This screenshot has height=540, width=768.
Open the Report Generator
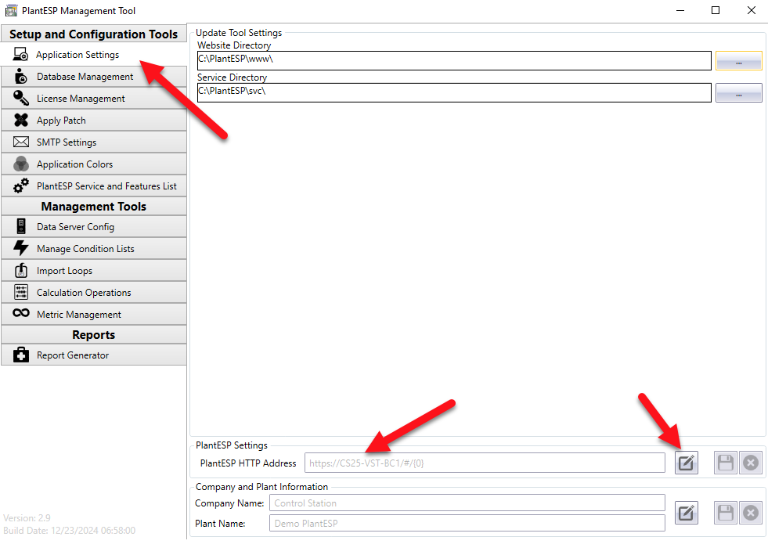pyautogui.click(x=94, y=355)
